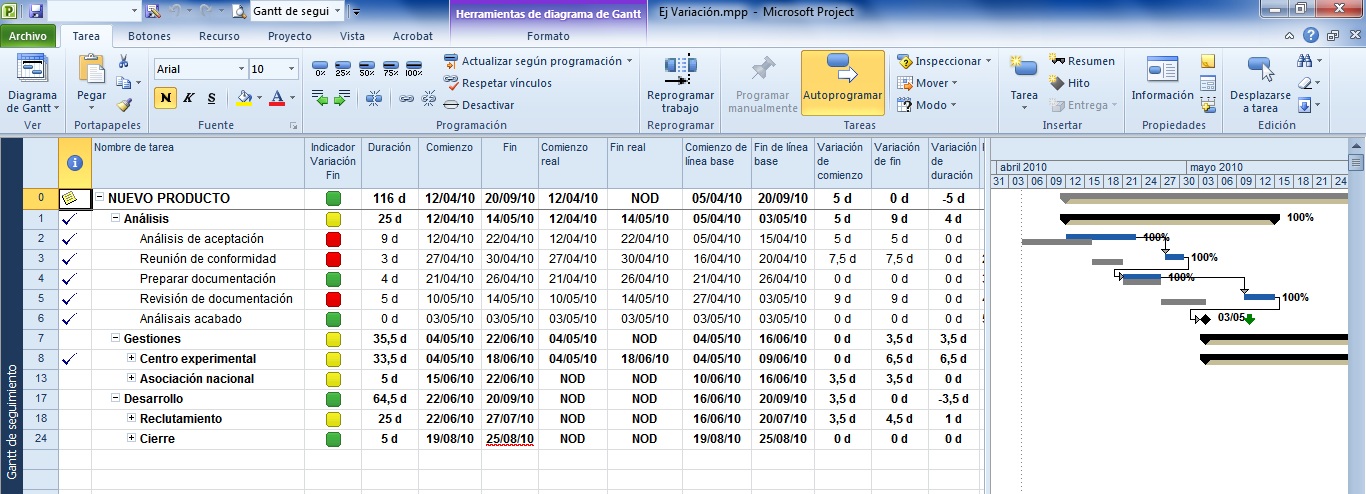Viewport: 1366px width, 494px height.
Task: Mark task 0% complete
Action: pos(320,69)
